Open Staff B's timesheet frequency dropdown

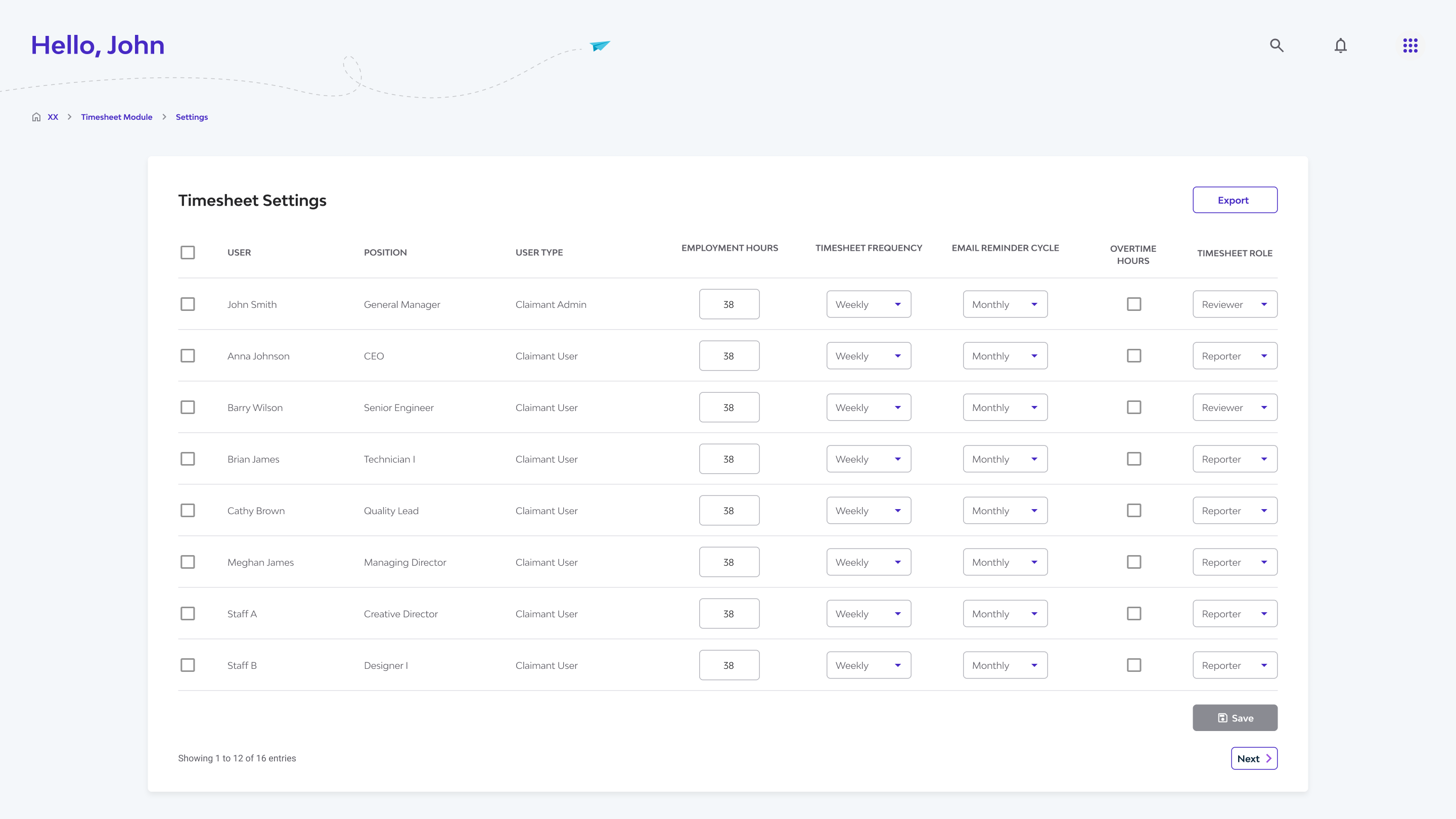(x=868, y=665)
